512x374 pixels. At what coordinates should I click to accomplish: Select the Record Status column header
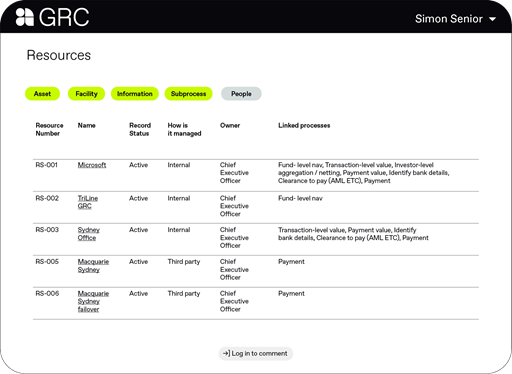tap(140, 129)
